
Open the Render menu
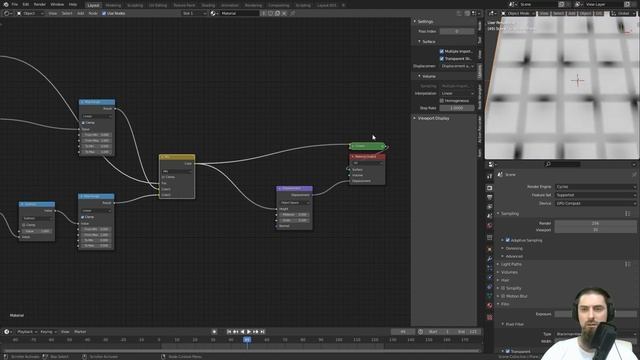40,4
